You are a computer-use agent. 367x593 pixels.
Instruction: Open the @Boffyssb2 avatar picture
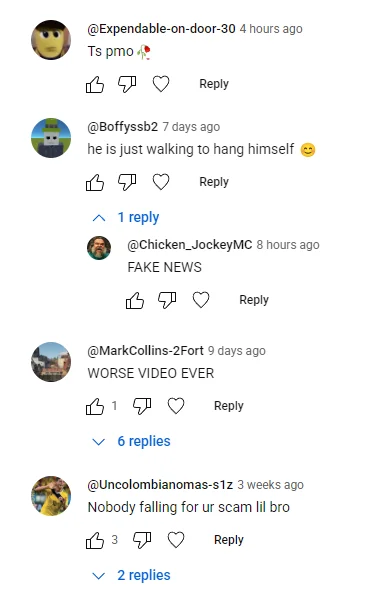tap(51, 138)
